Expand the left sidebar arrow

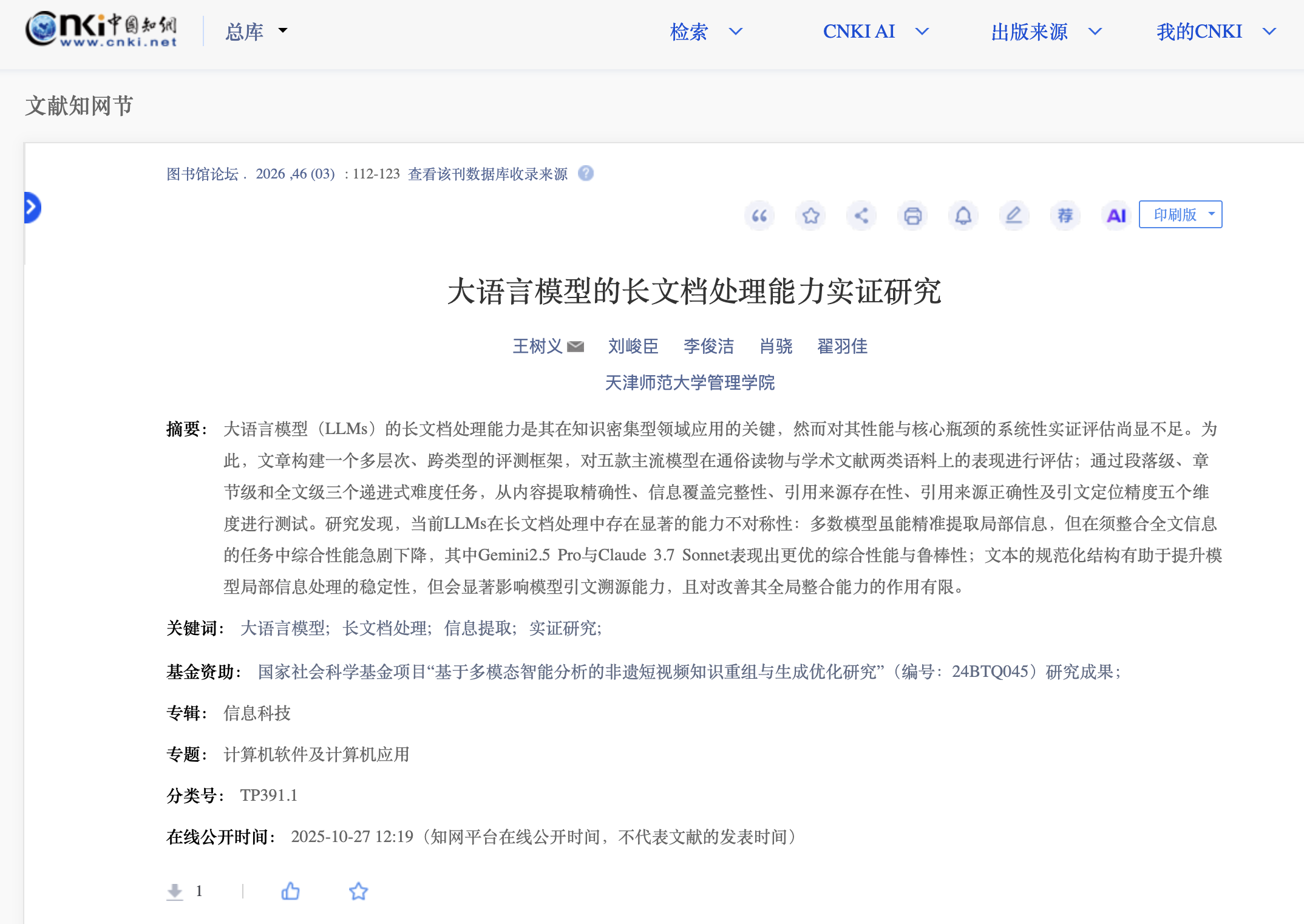(32, 208)
